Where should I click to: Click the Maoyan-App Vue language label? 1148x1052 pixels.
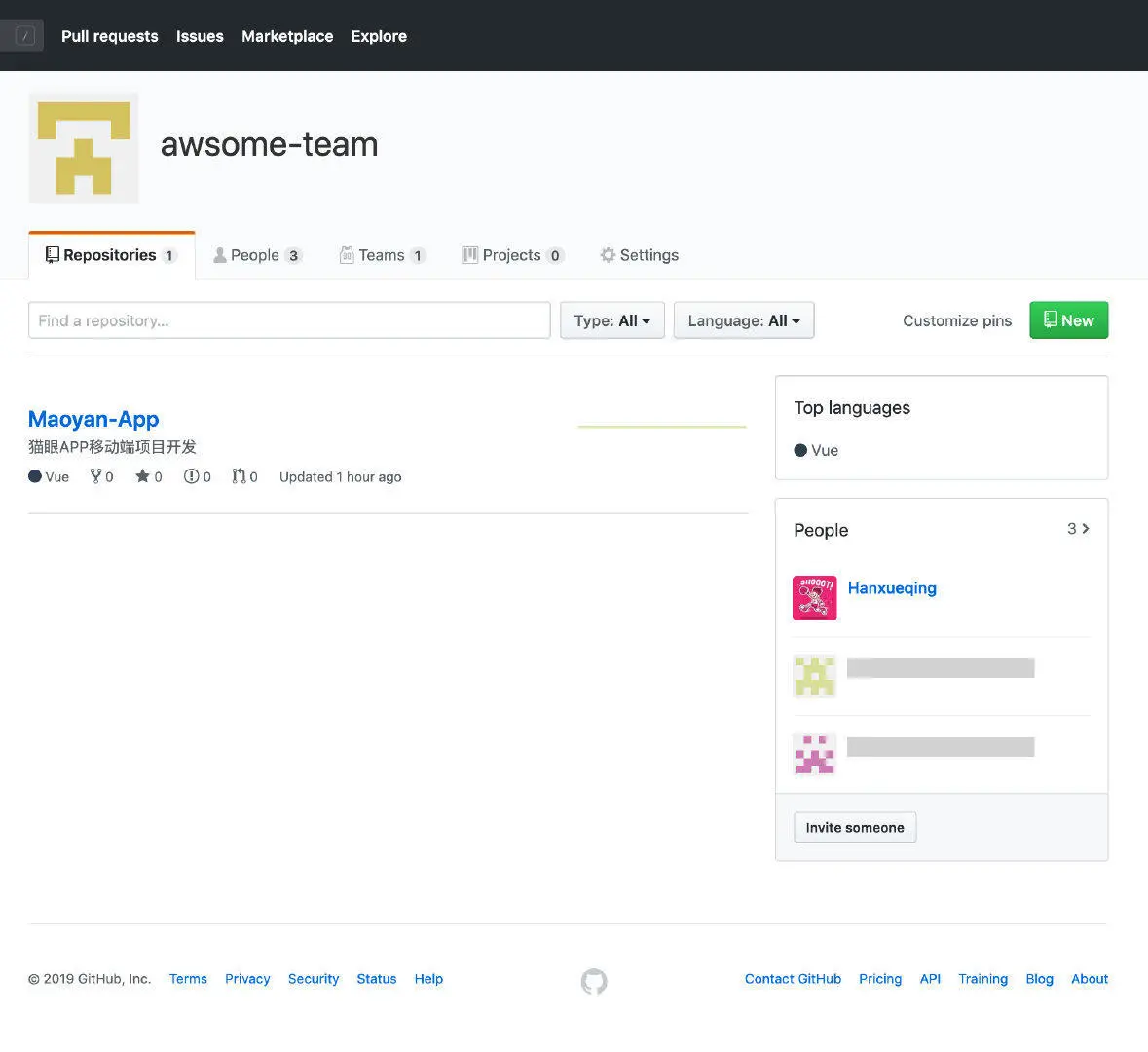[x=57, y=477]
